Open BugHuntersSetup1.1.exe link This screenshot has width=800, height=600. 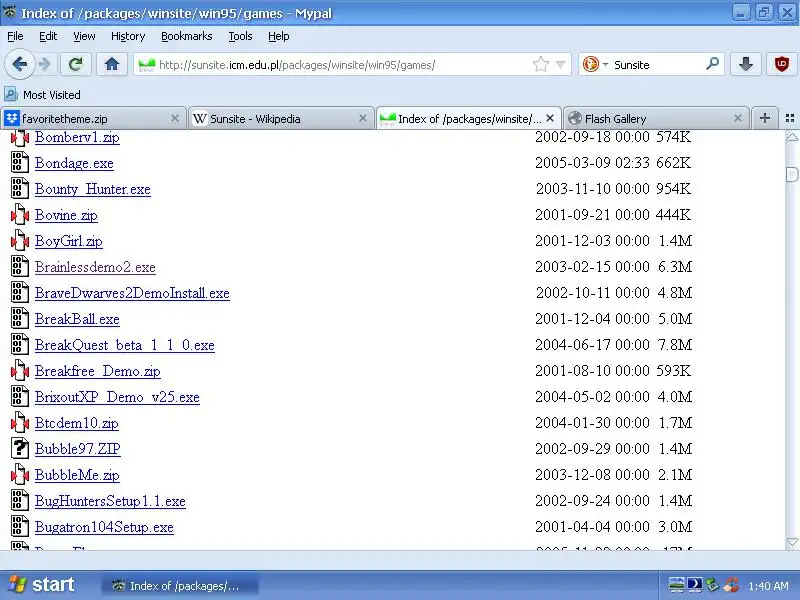click(110, 502)
